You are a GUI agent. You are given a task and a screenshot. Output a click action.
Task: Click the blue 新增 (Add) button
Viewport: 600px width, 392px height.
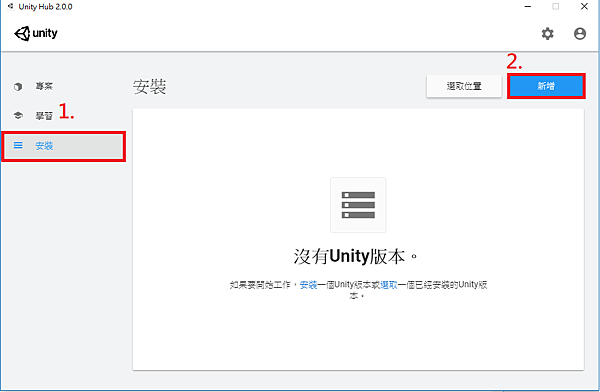(546, 86)
